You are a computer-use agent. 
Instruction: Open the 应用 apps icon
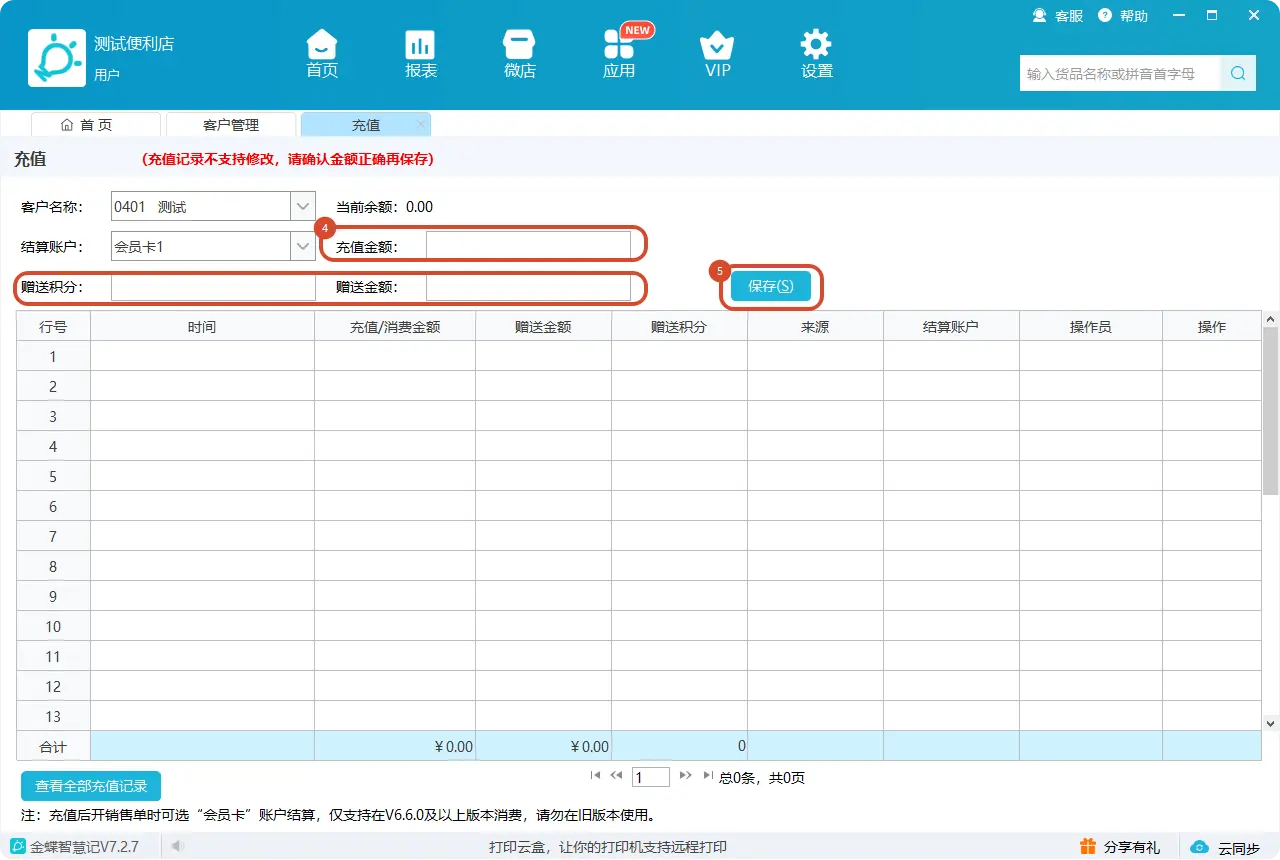click(x=619, y=45)
